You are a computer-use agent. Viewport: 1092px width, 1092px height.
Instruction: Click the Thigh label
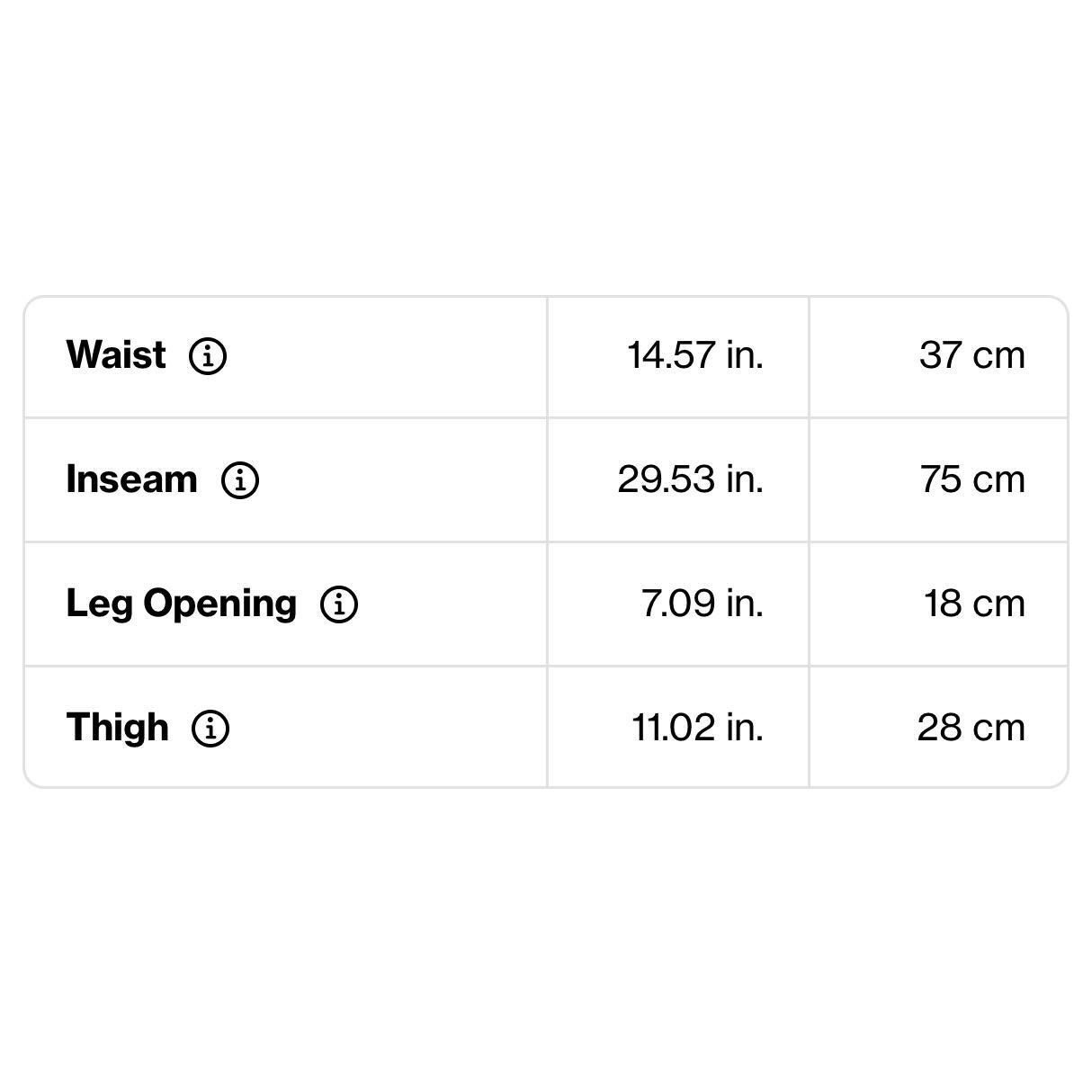point(118,727)
